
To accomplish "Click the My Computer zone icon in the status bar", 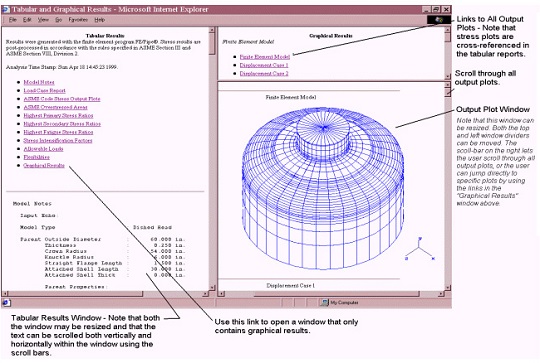I will (324, 303).
